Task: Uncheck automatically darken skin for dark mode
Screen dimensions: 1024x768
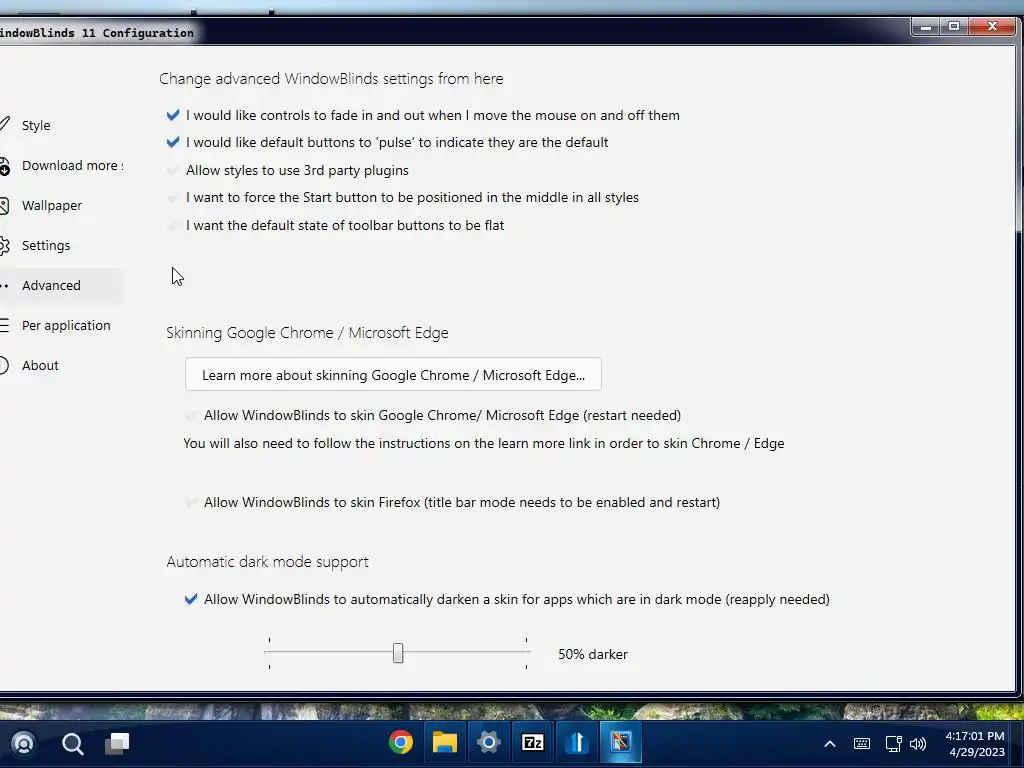Action: 191,599
